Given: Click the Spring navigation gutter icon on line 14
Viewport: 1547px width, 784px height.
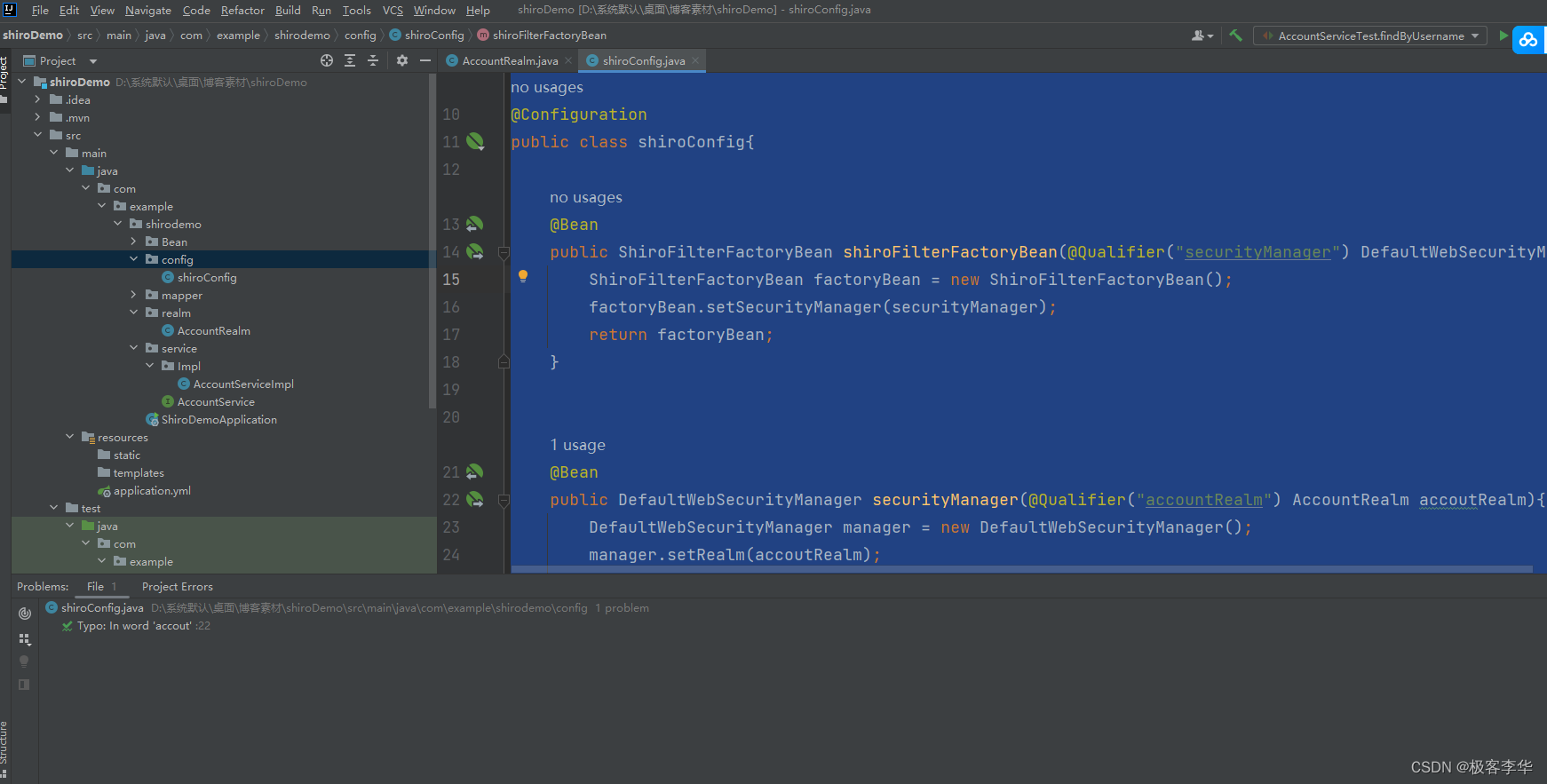Looking at the screenshot, I should pos(475,252).
